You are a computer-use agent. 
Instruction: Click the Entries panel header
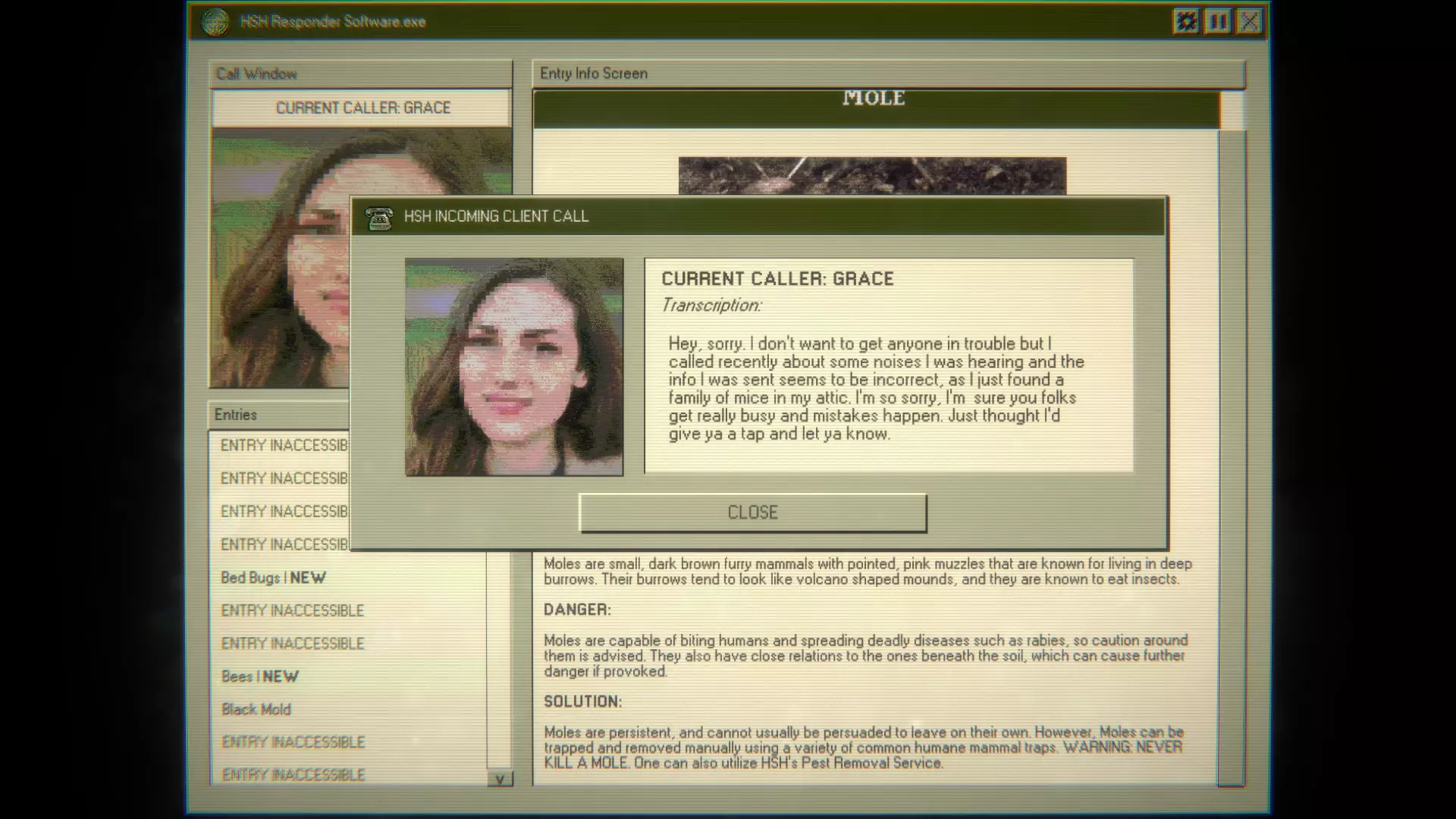click(x=236, y=415)
